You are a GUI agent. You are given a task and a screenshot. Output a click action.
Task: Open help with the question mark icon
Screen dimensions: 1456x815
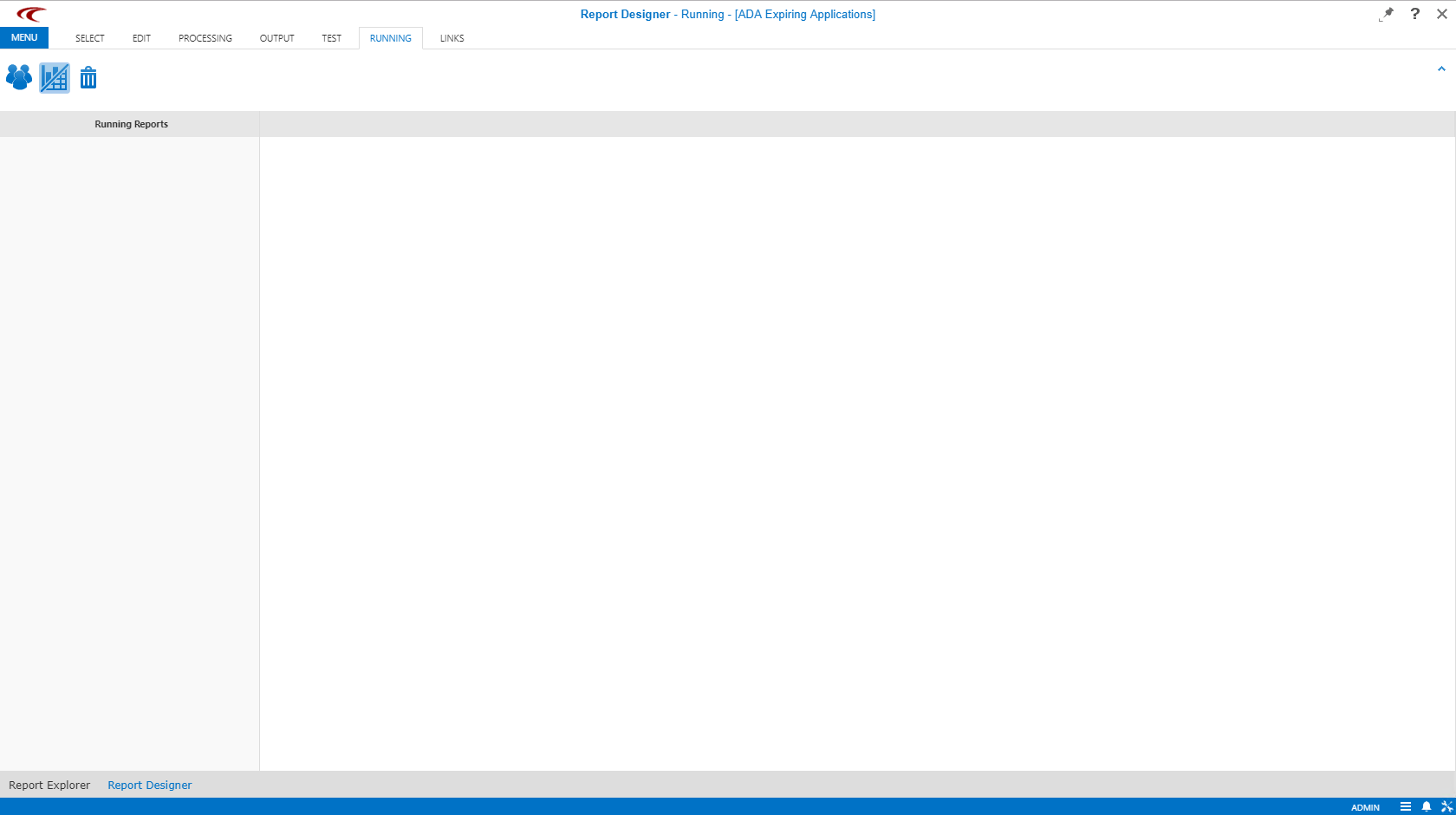point(1415,14)
